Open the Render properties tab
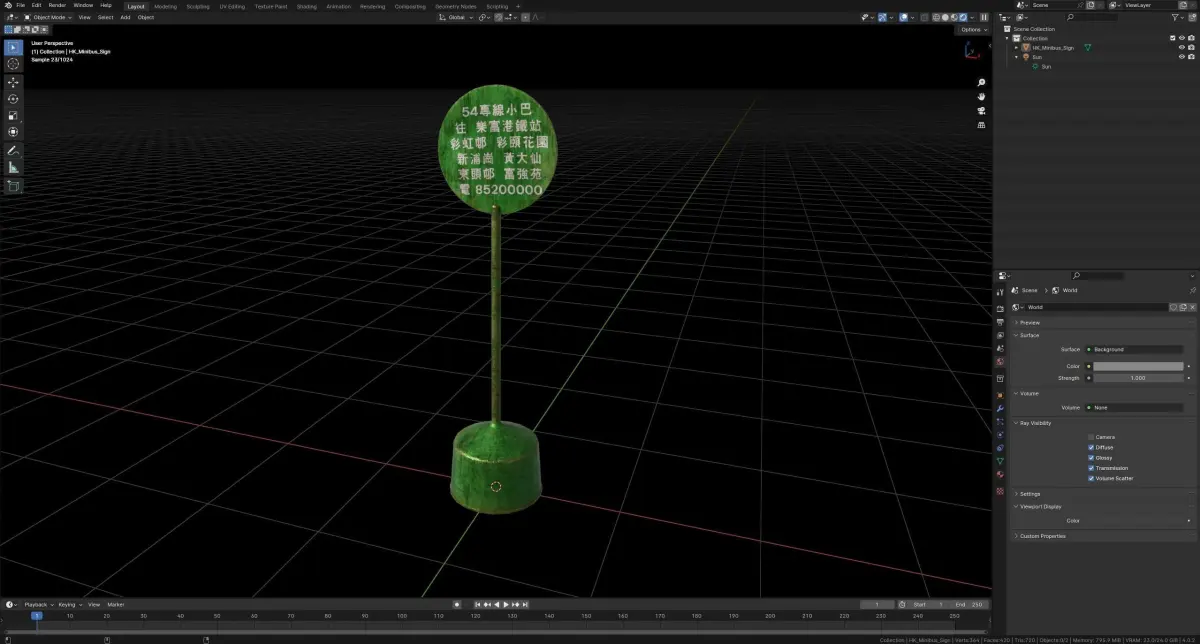The image size is (1200, 644). [1000, 309]
